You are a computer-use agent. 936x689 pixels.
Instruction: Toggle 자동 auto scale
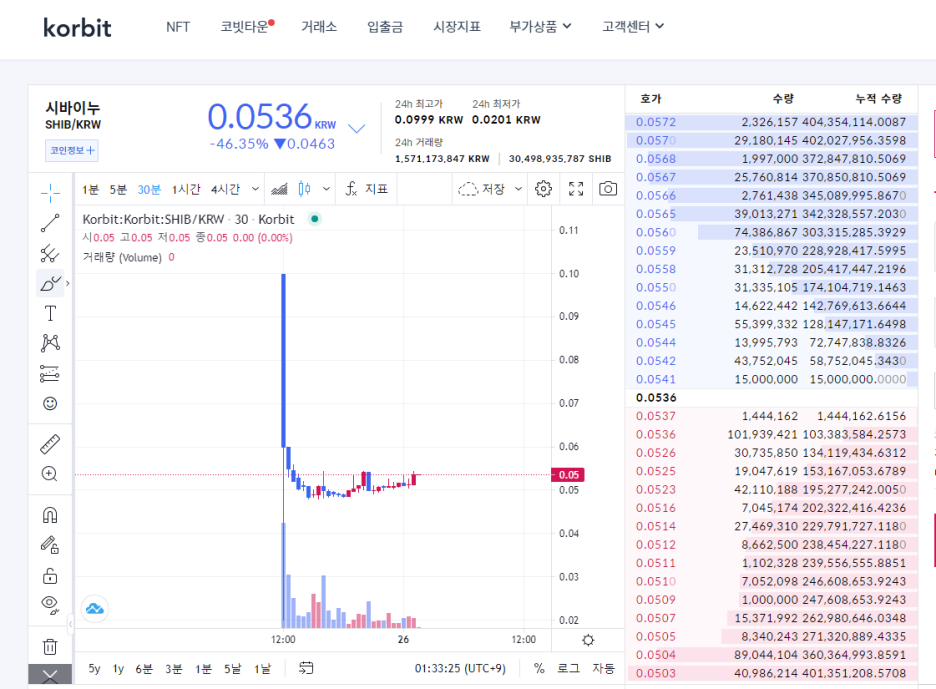pyautogui.click(x=604, y=669)
